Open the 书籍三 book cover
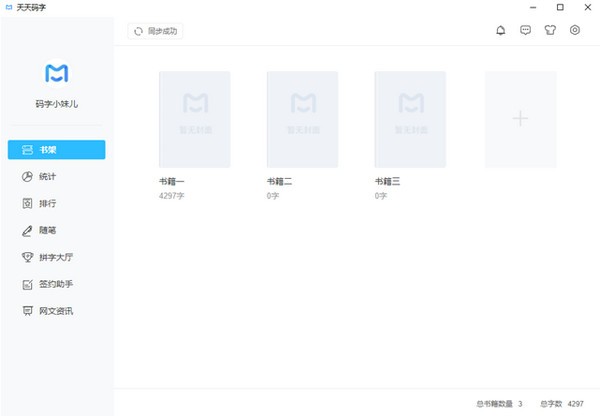Viewport: 600px width, 416px height. [410, 118]
